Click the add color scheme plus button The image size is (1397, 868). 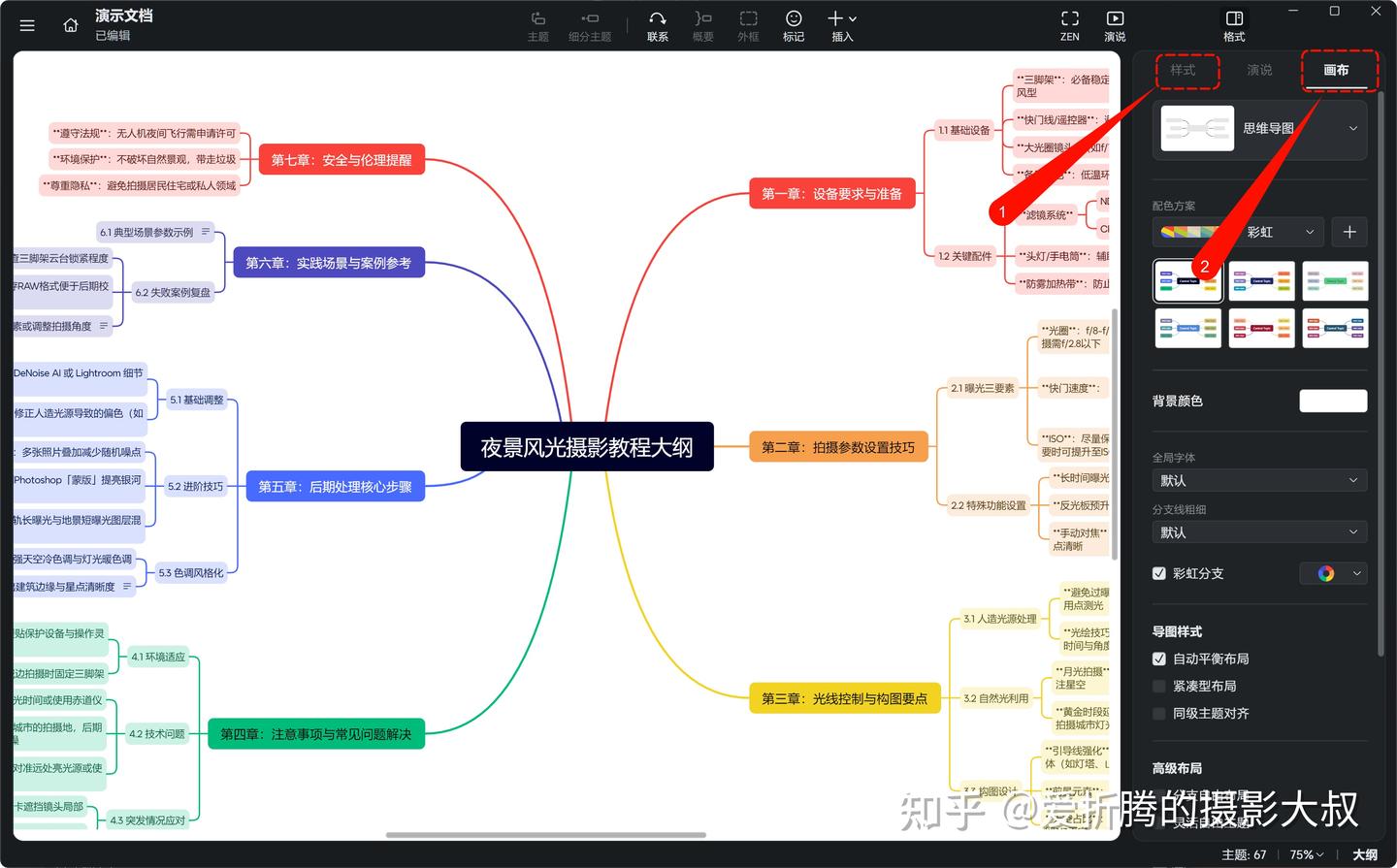click(1349, 232)
